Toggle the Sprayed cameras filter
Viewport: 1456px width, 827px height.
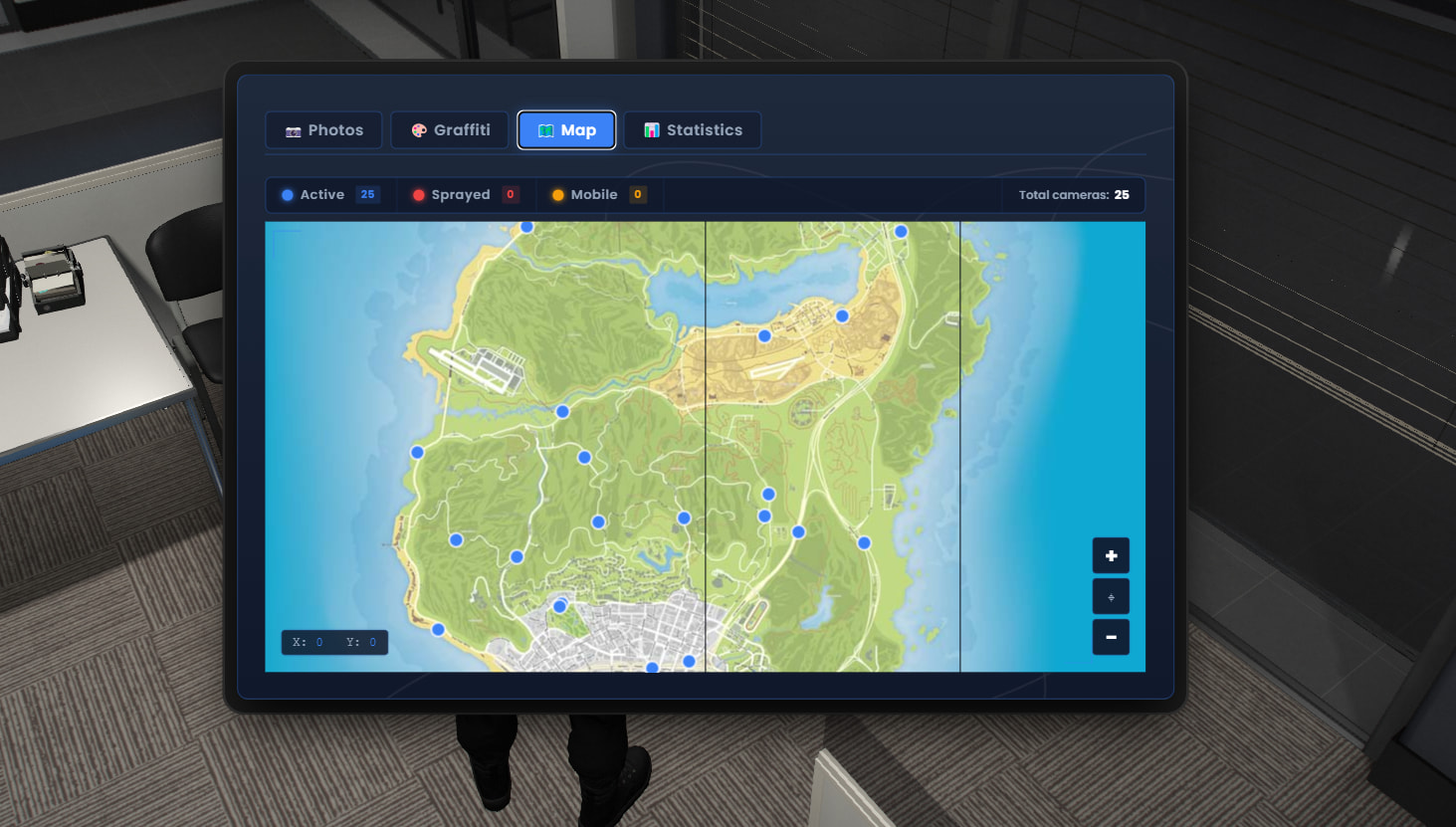point(465,195)
